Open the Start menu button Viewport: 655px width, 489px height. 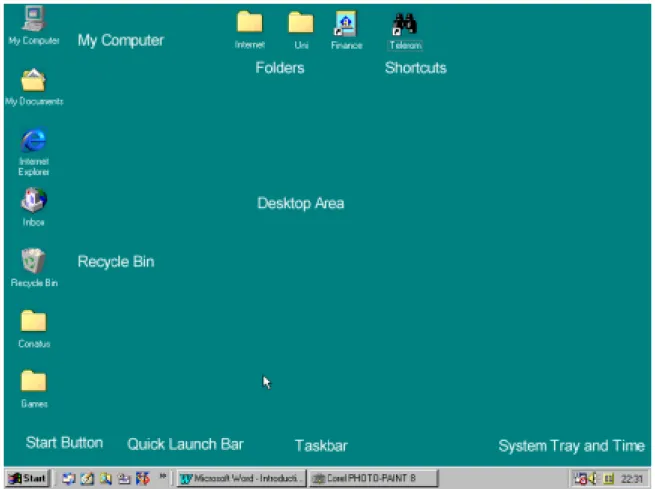[28, 479]
